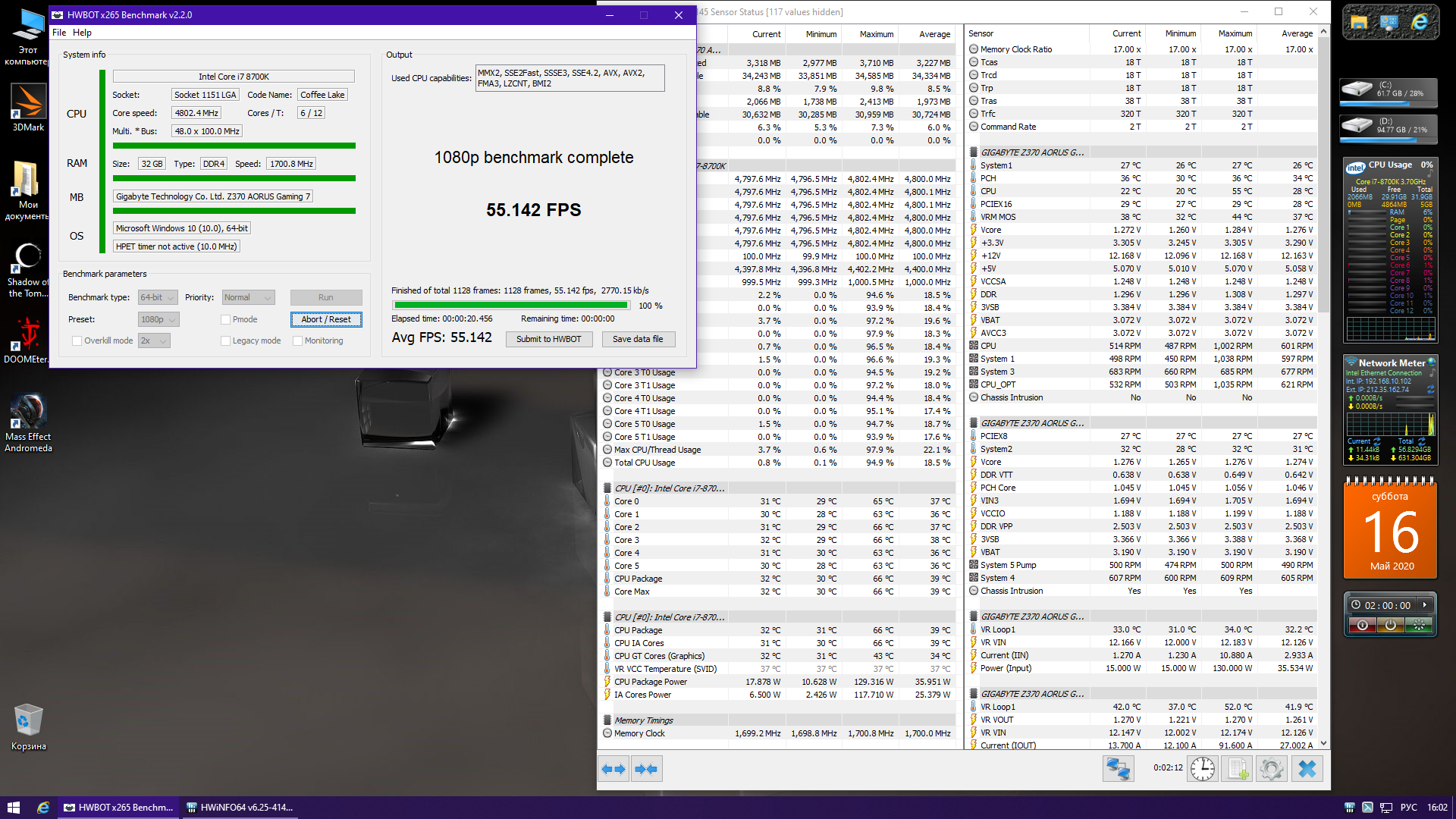Click the green benchmark progress bar

[510, 306]
